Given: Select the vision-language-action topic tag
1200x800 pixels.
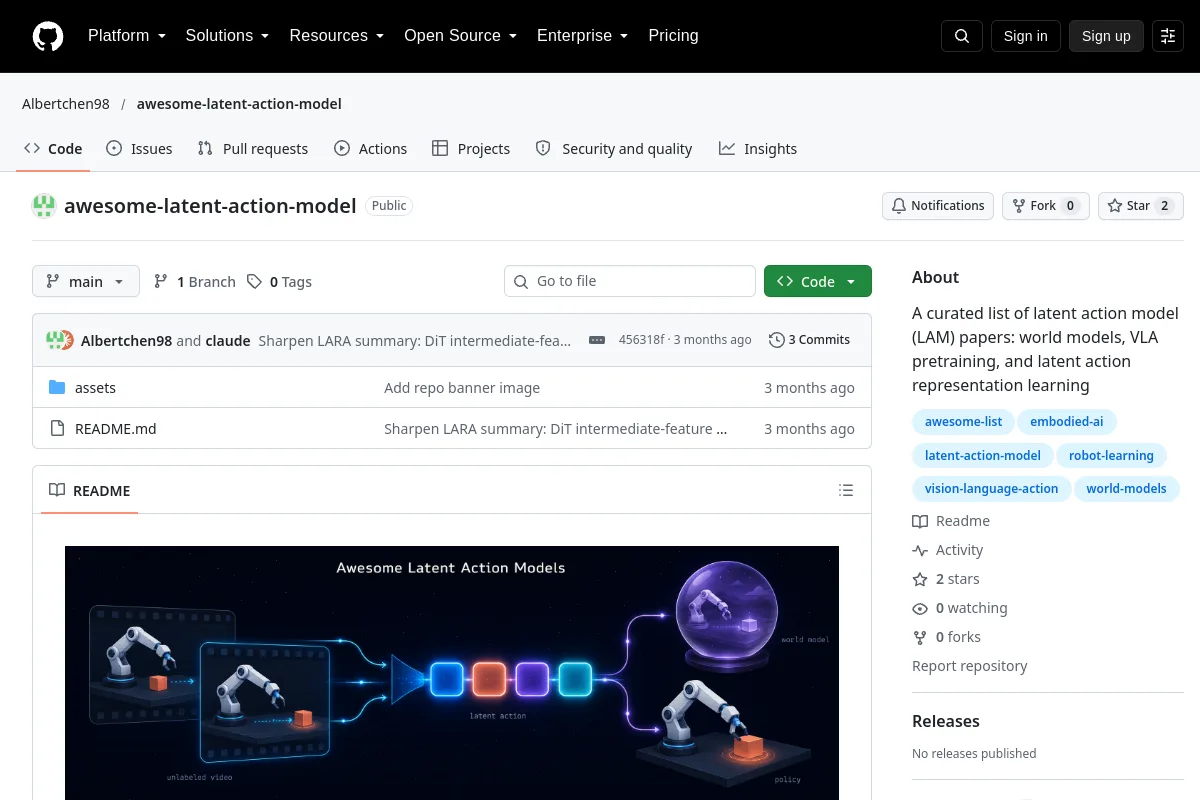Looking at the screenshot, I should click(x=991, y=489).
